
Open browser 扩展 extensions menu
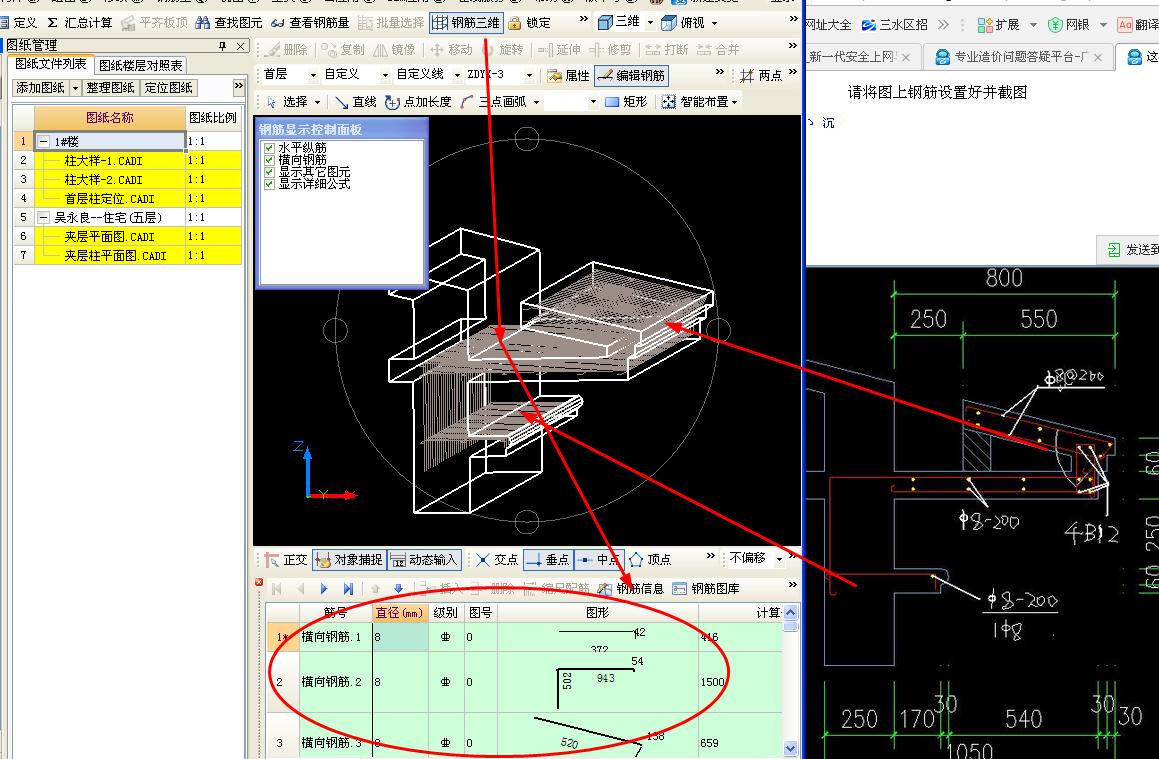tap(1006, 24)
